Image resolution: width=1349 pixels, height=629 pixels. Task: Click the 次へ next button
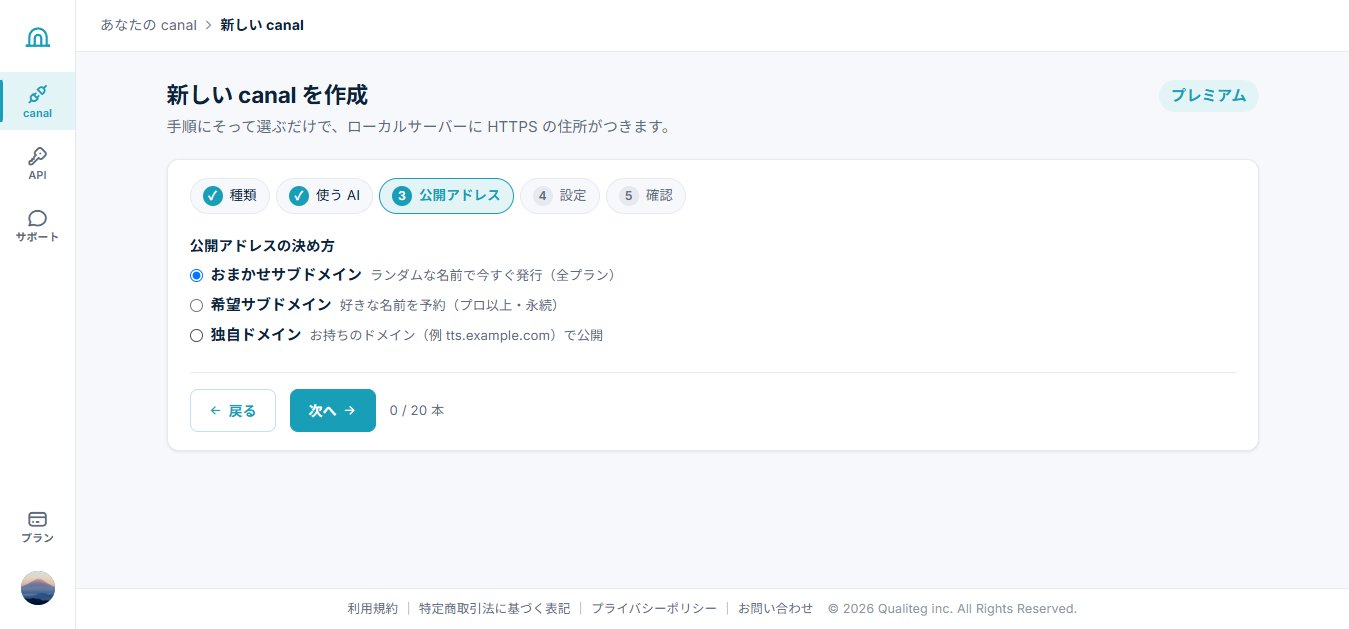click(333, 410)
